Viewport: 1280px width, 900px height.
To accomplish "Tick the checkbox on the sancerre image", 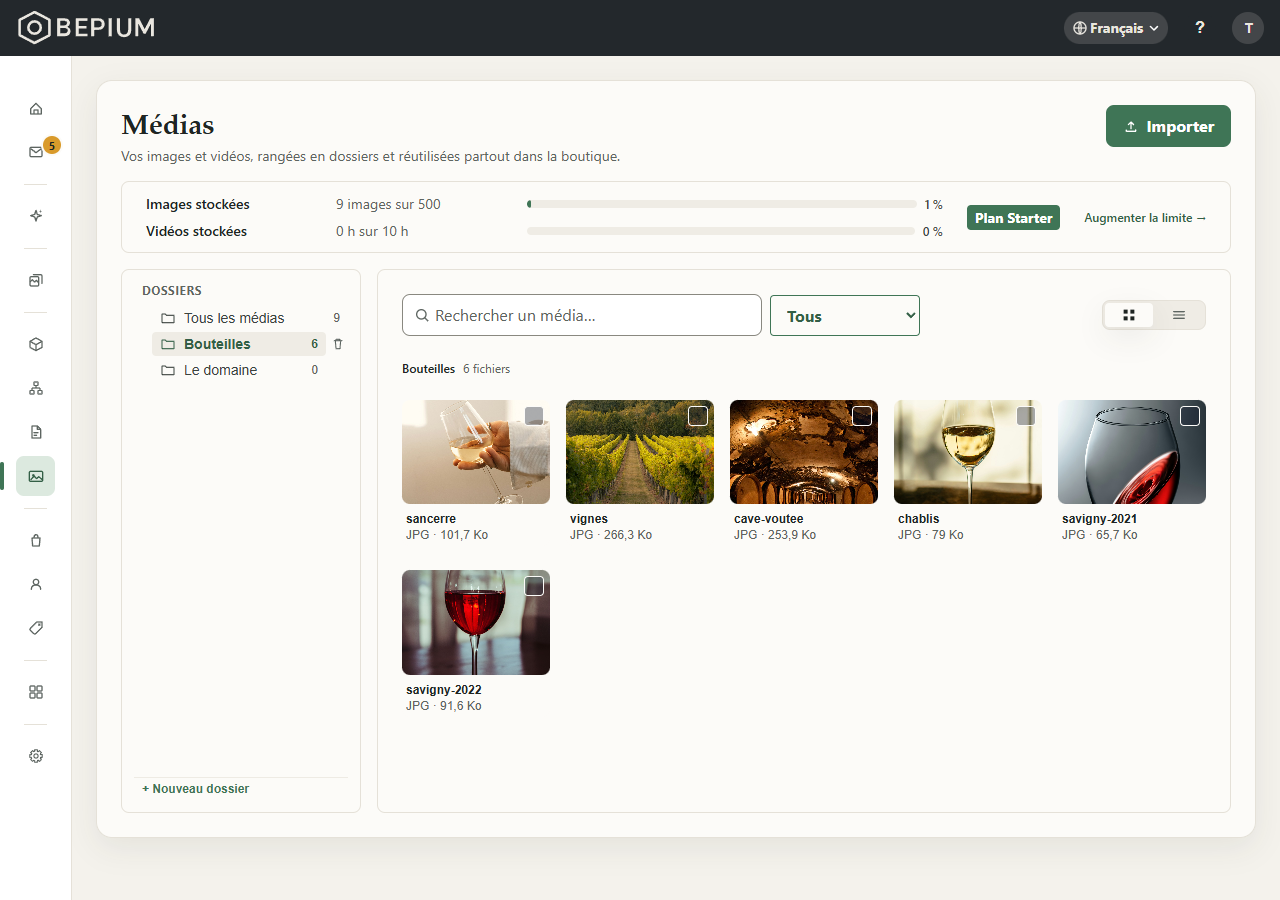I will coord(534,416).
